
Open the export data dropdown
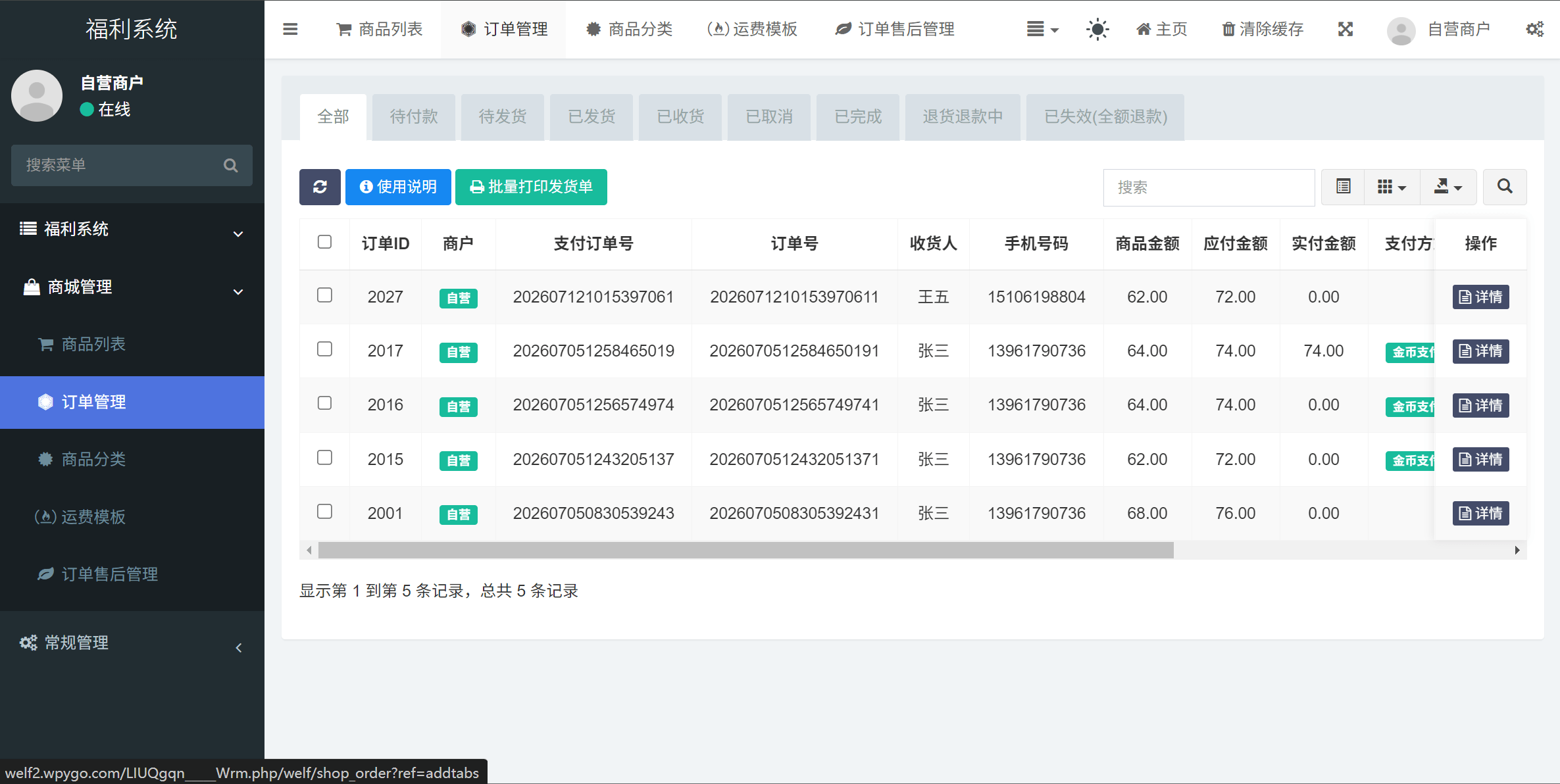click(1448, 187)
